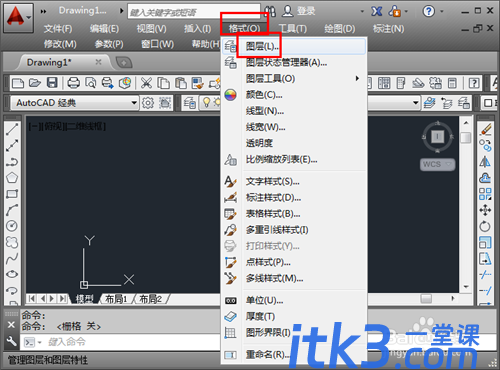Choose 图层(L)... menu entry
The width and height of the screenshot is (500, 370).
294,46
